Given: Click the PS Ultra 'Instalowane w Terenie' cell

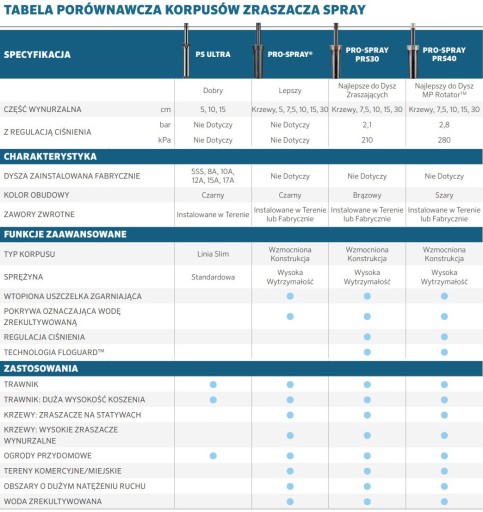Looking at the screenshot, I should point(213,215).
